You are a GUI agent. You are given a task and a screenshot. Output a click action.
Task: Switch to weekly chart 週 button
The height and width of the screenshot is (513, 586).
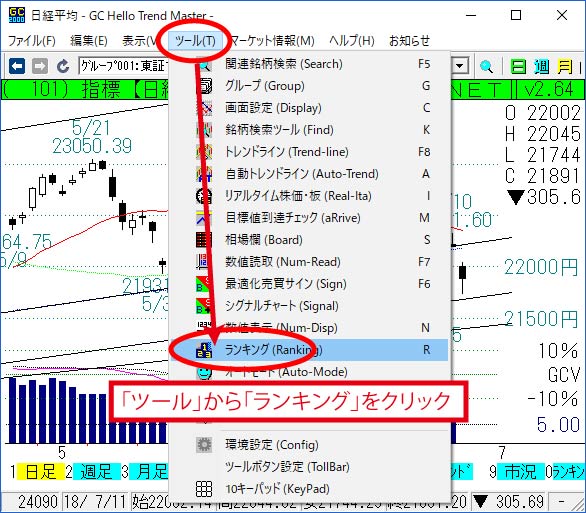[542, 67]
